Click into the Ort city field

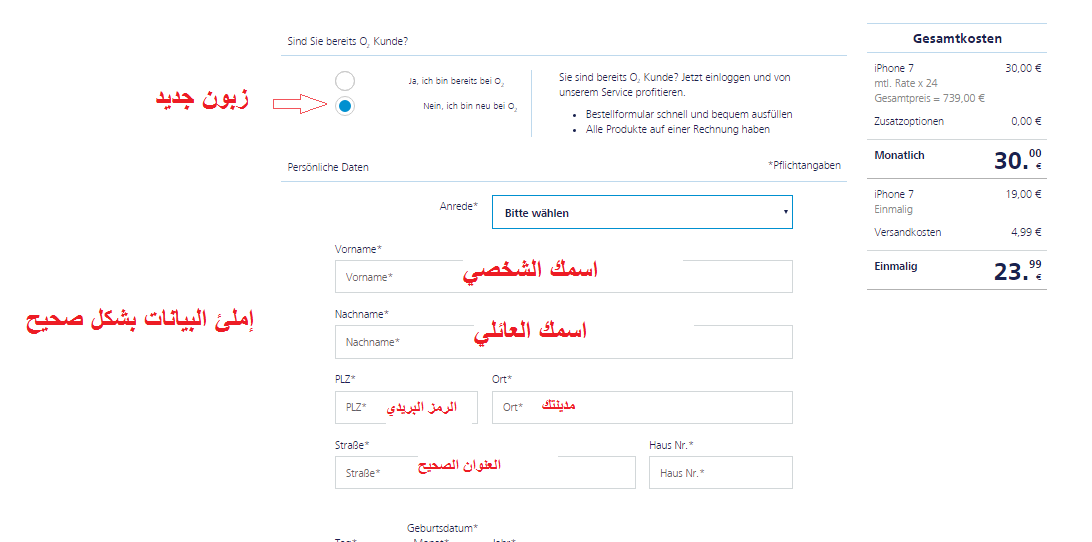642,408
